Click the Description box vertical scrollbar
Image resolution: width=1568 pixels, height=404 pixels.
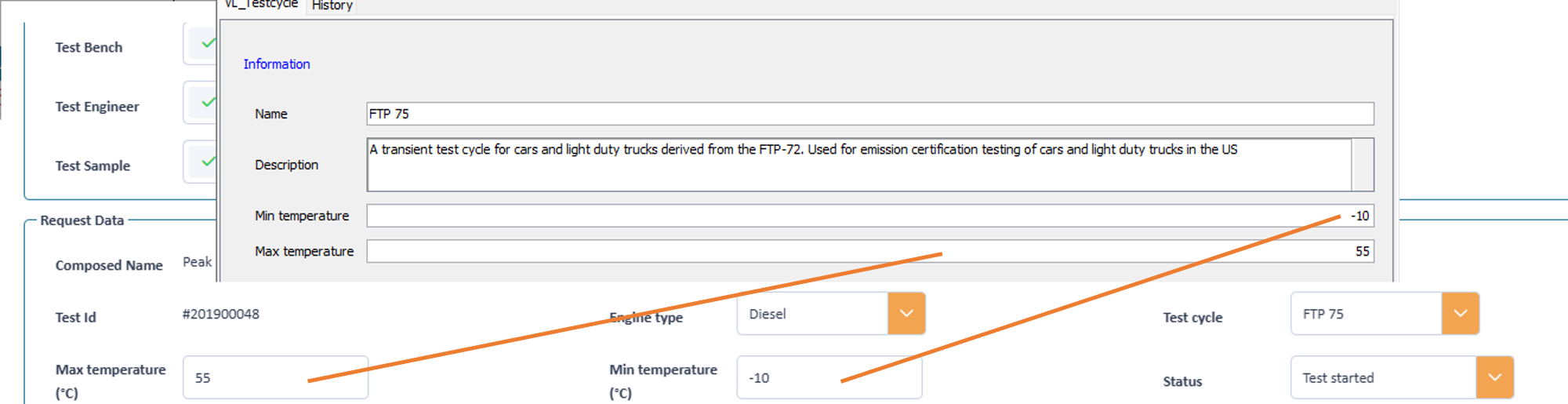coord(1363,165)
